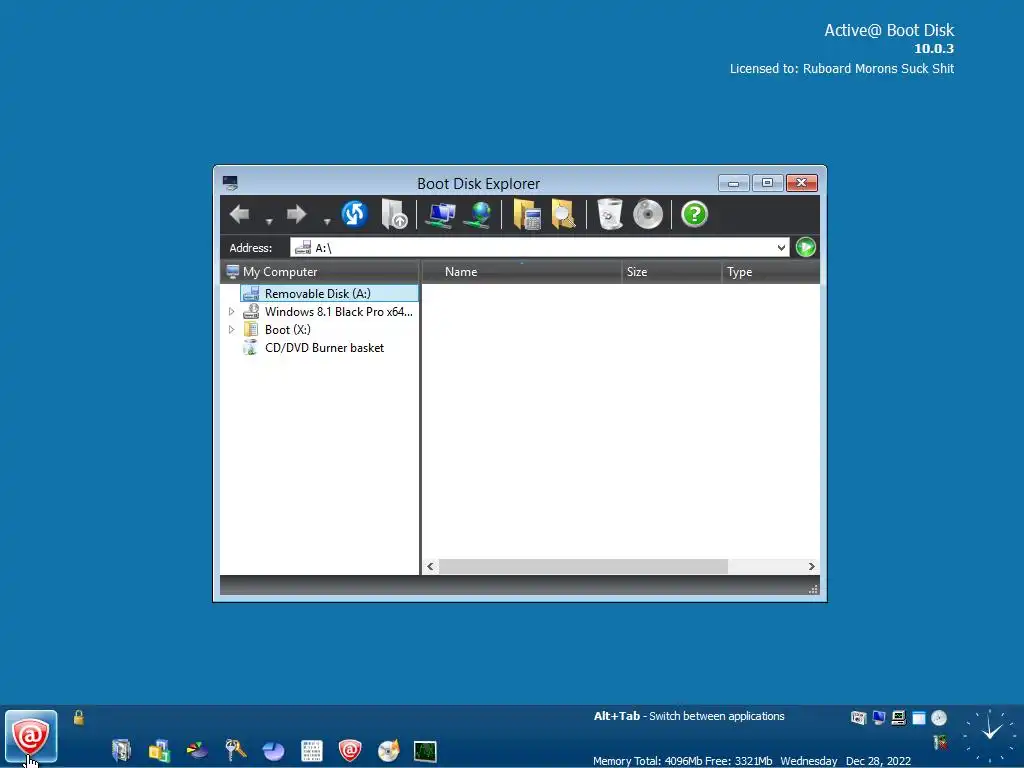This screenshot has height=768, width=1024.
Task: Click the Memory Total status text
Action: tap(682, 761)
